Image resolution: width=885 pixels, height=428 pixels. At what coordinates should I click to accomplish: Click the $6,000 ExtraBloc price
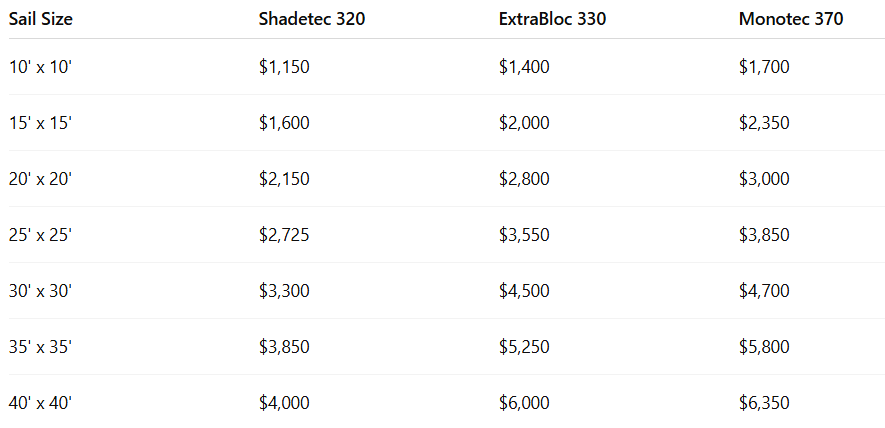[x=524, y=403]
